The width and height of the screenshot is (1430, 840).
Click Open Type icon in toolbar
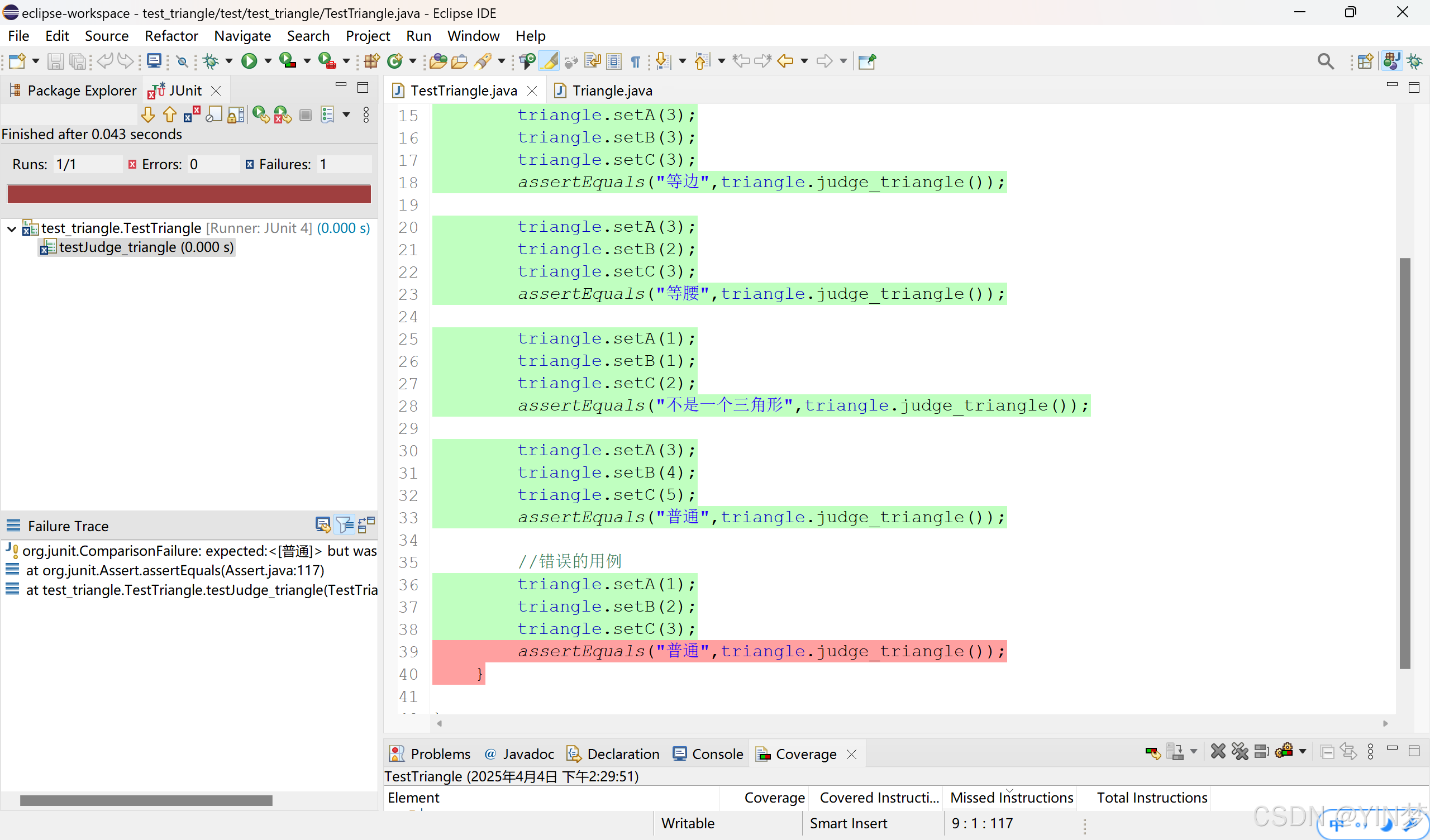pos(437,61)
